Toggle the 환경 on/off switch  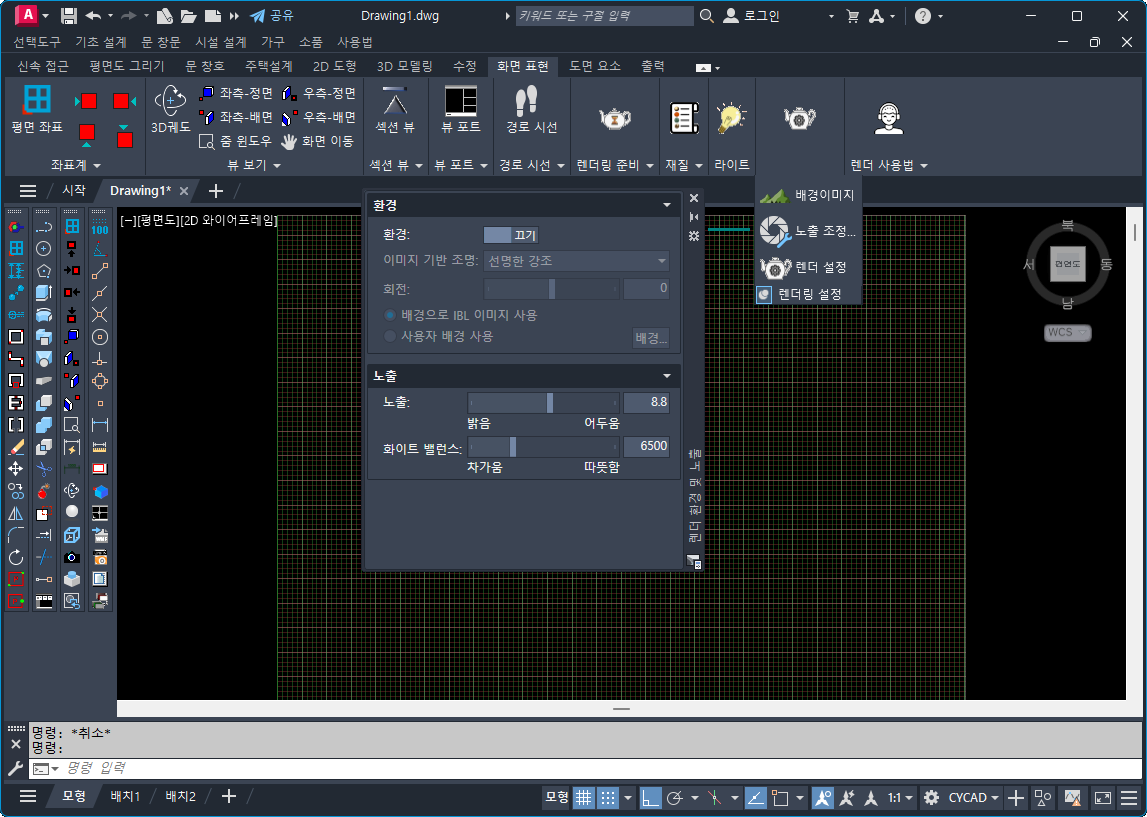click(511, 235)
